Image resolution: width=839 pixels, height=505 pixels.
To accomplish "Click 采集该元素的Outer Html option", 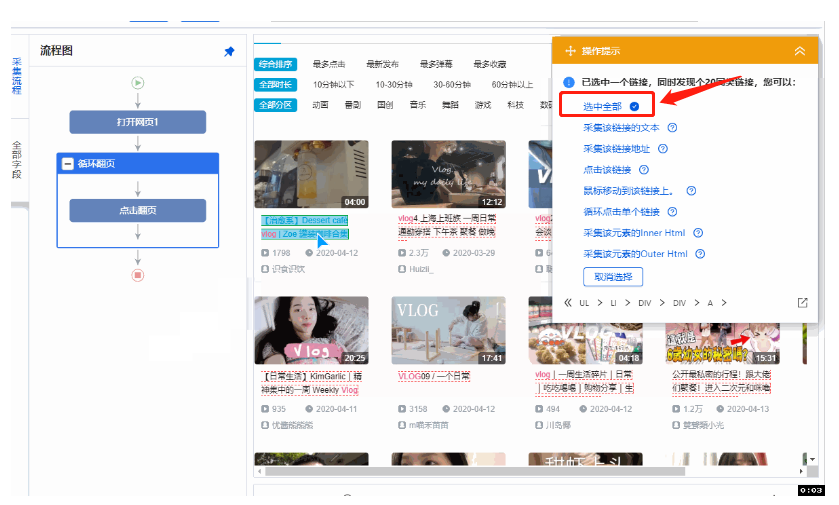I will coord(635,254).
